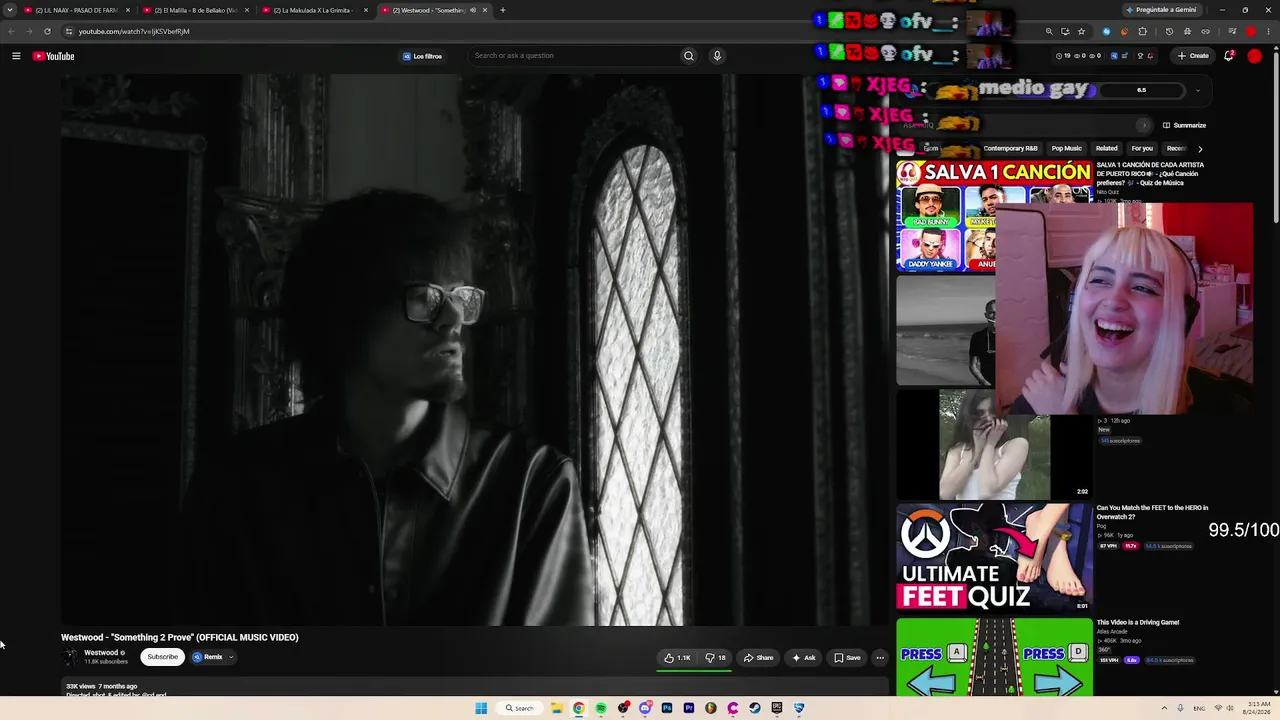Screen dimensions: 1280x720
Task: Share this video
Action: click(758, 658)
